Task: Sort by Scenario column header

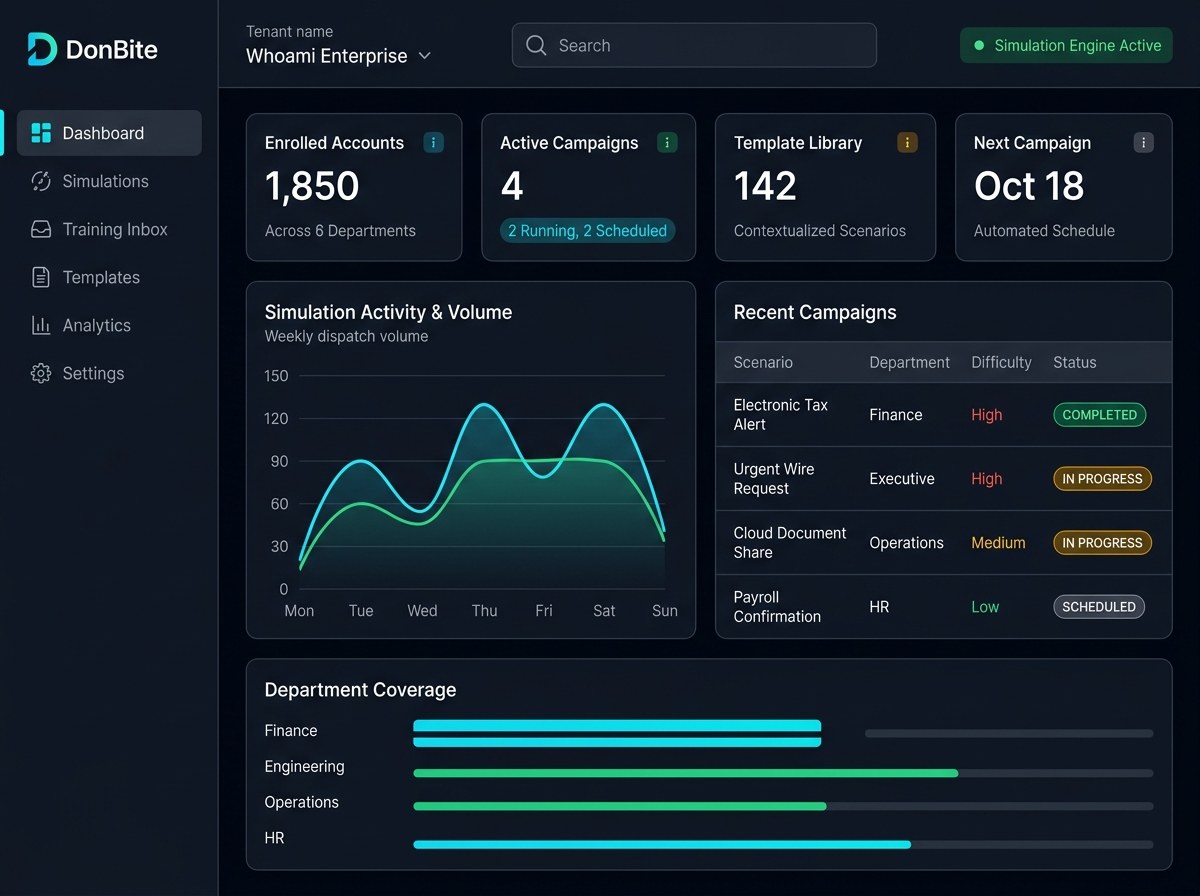Action: pos(763,362)
